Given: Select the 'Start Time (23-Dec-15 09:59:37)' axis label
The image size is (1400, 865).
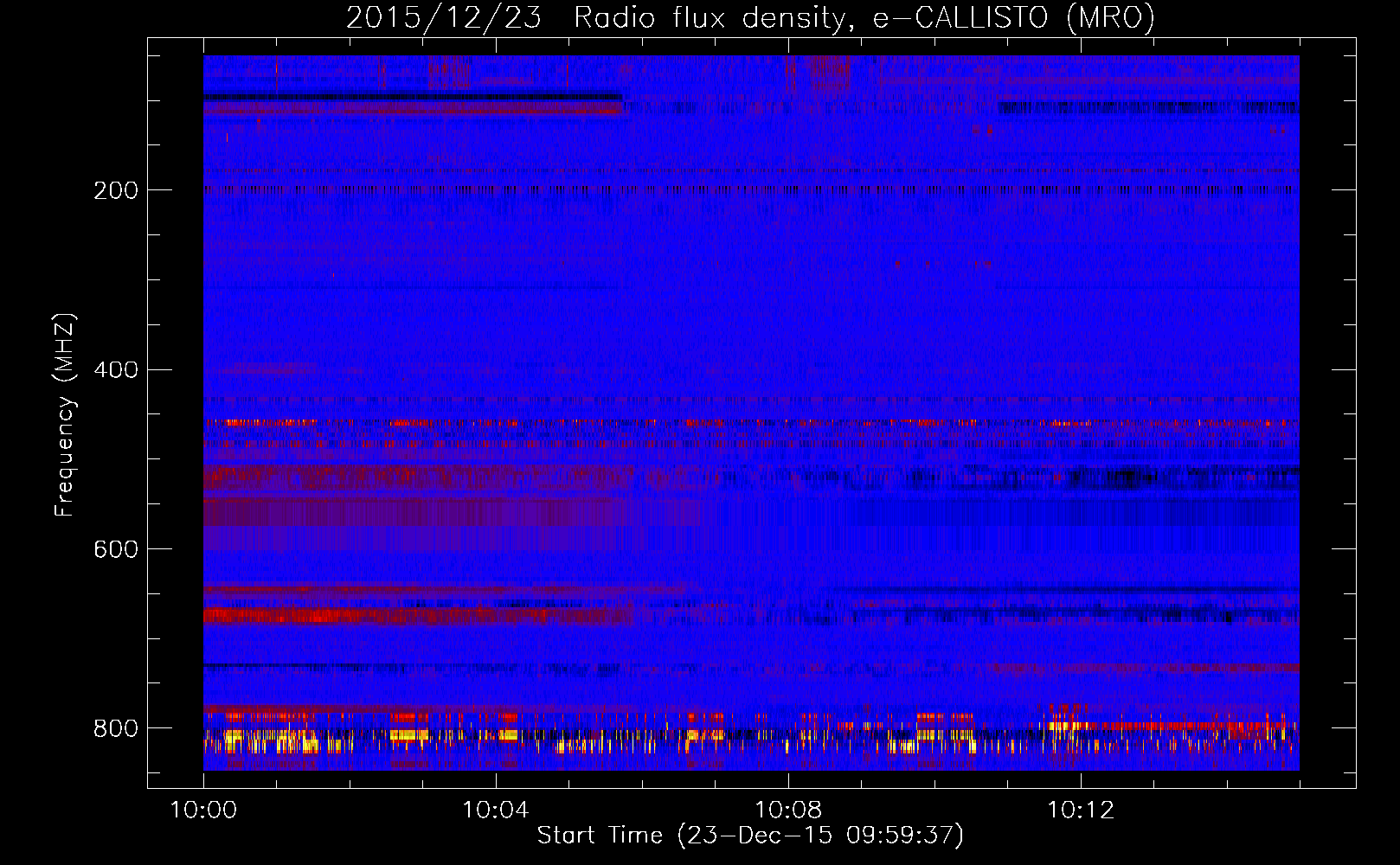Looking at the screenshot, I should coord(750,836).
